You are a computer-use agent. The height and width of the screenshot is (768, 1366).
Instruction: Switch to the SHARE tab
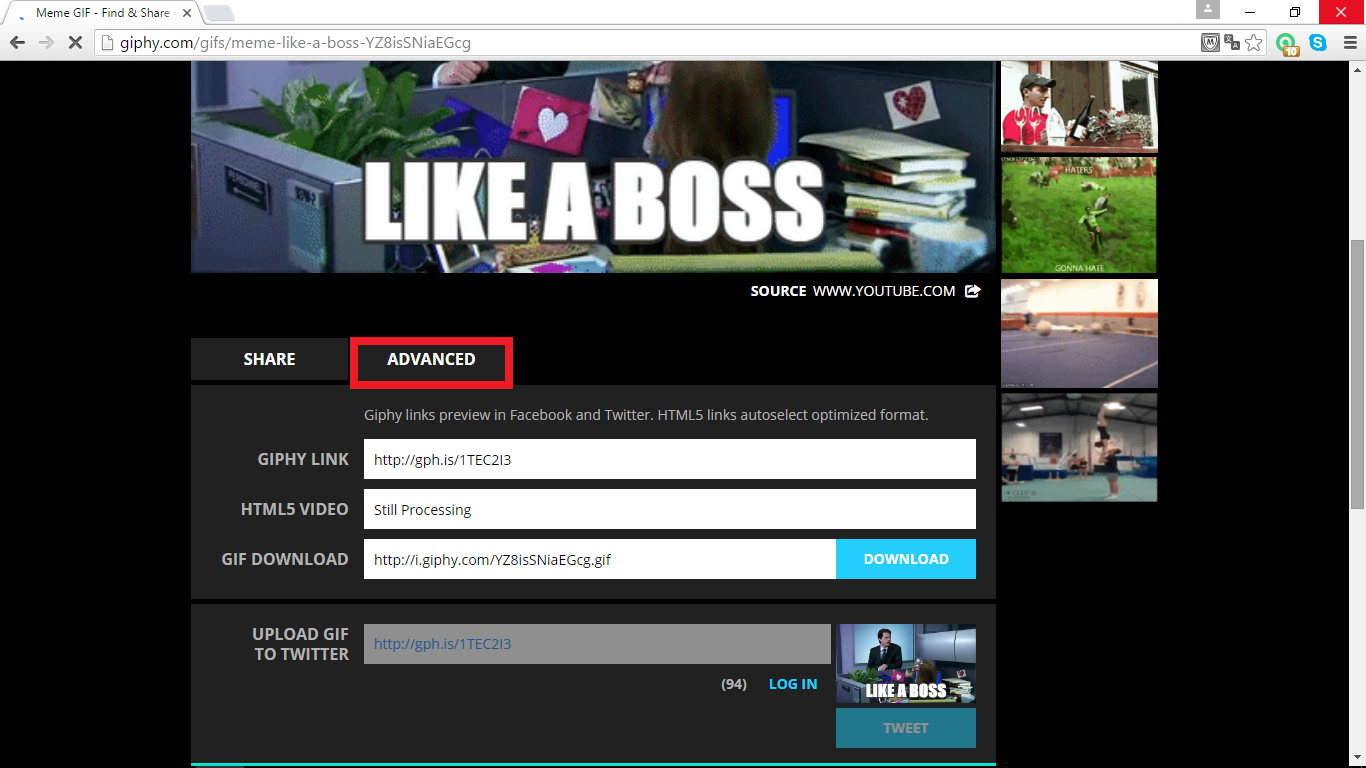tap(269, 359)
